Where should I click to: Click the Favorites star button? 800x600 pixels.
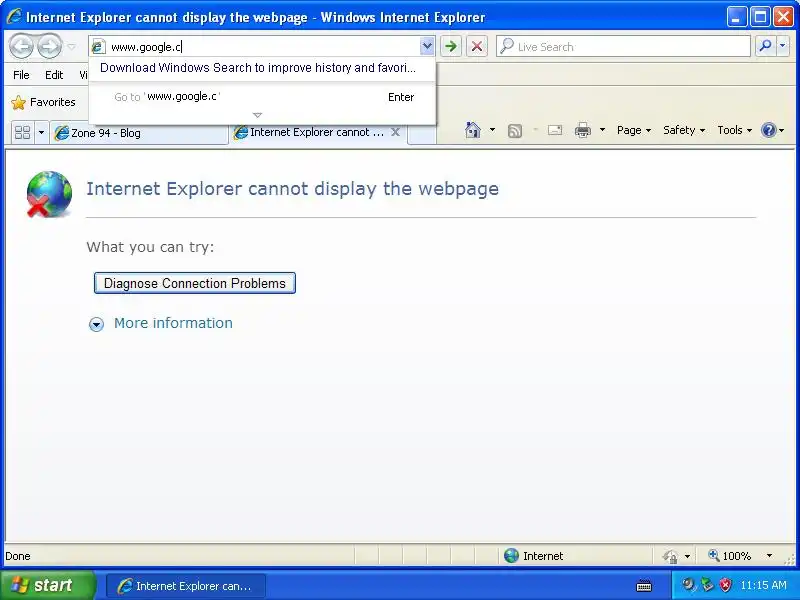43,102
